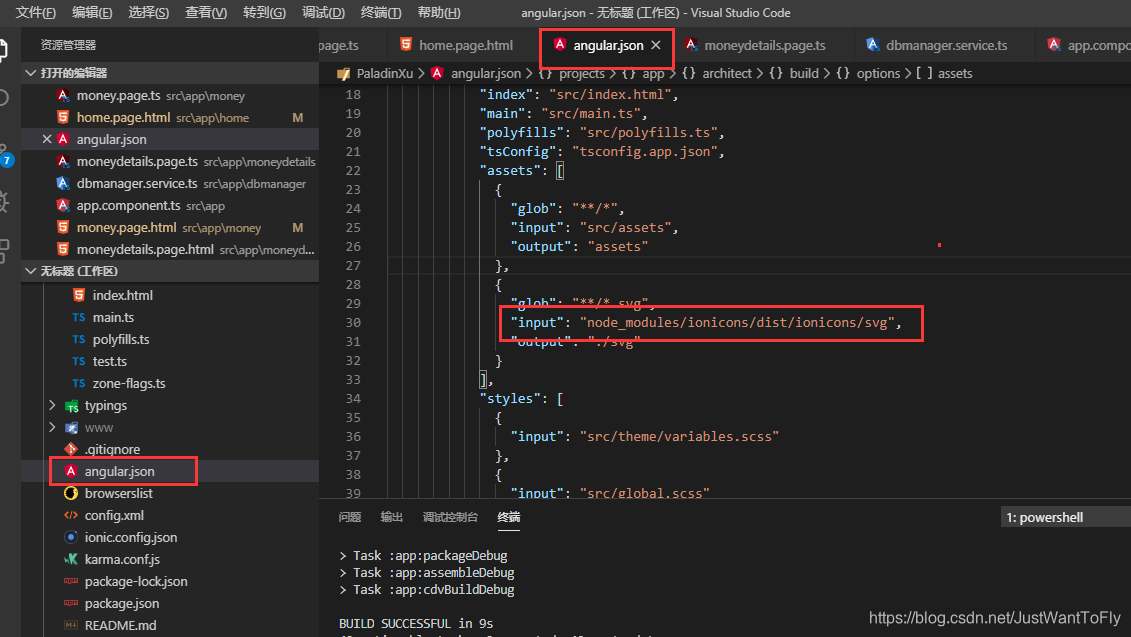Expand the typings folder
1131x637 pixels.
point(53,405)
